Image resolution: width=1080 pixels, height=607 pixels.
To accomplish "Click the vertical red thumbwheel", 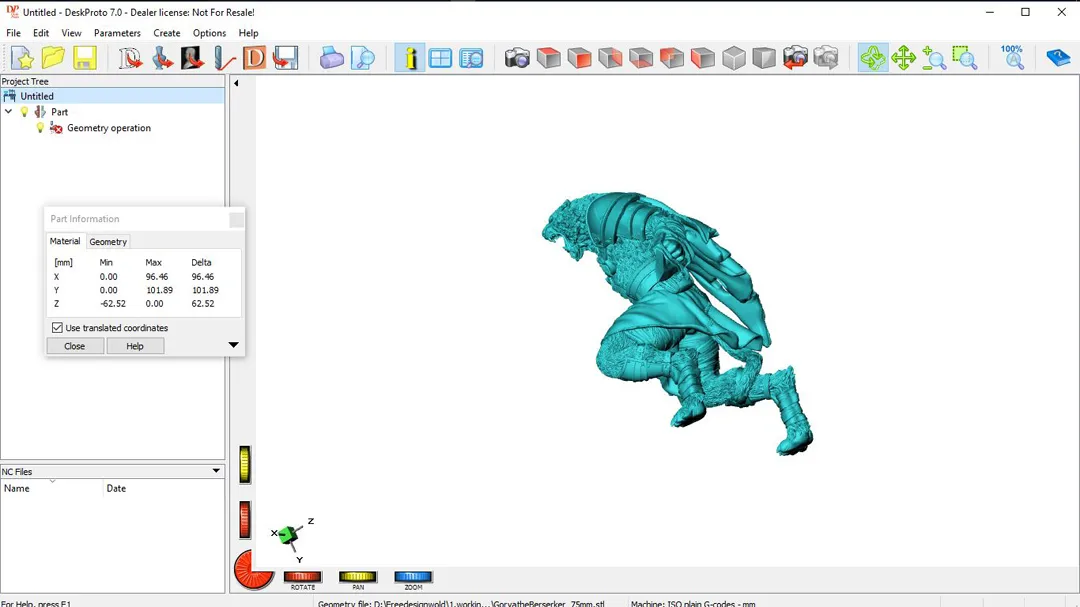I will click(x=245, y=519).
